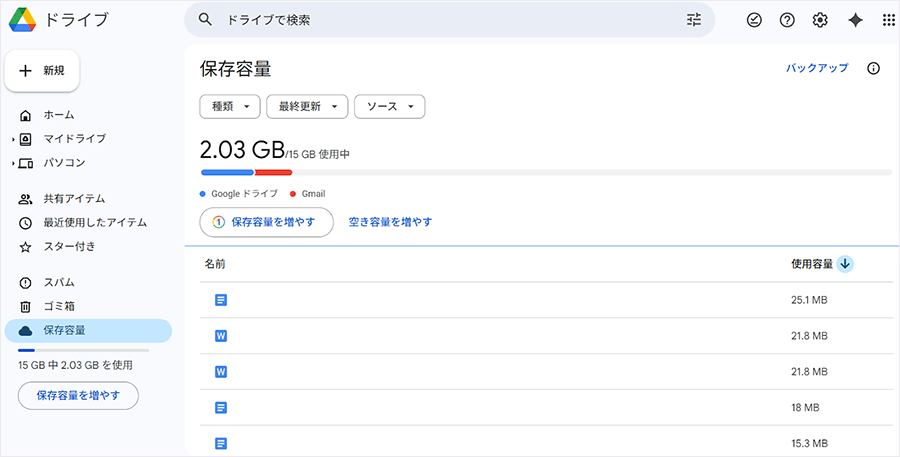Expand the パソコン tree arrow
This screenshot has height=457, width=900.
tap(13, 163)
